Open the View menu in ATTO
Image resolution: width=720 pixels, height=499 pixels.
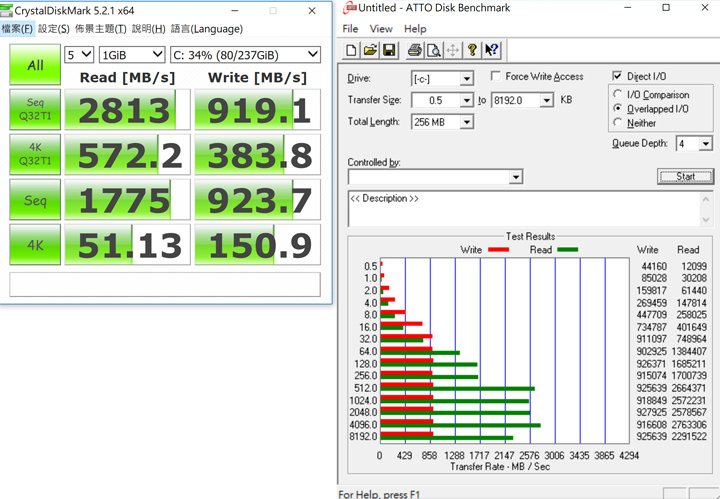coord(381,29)
